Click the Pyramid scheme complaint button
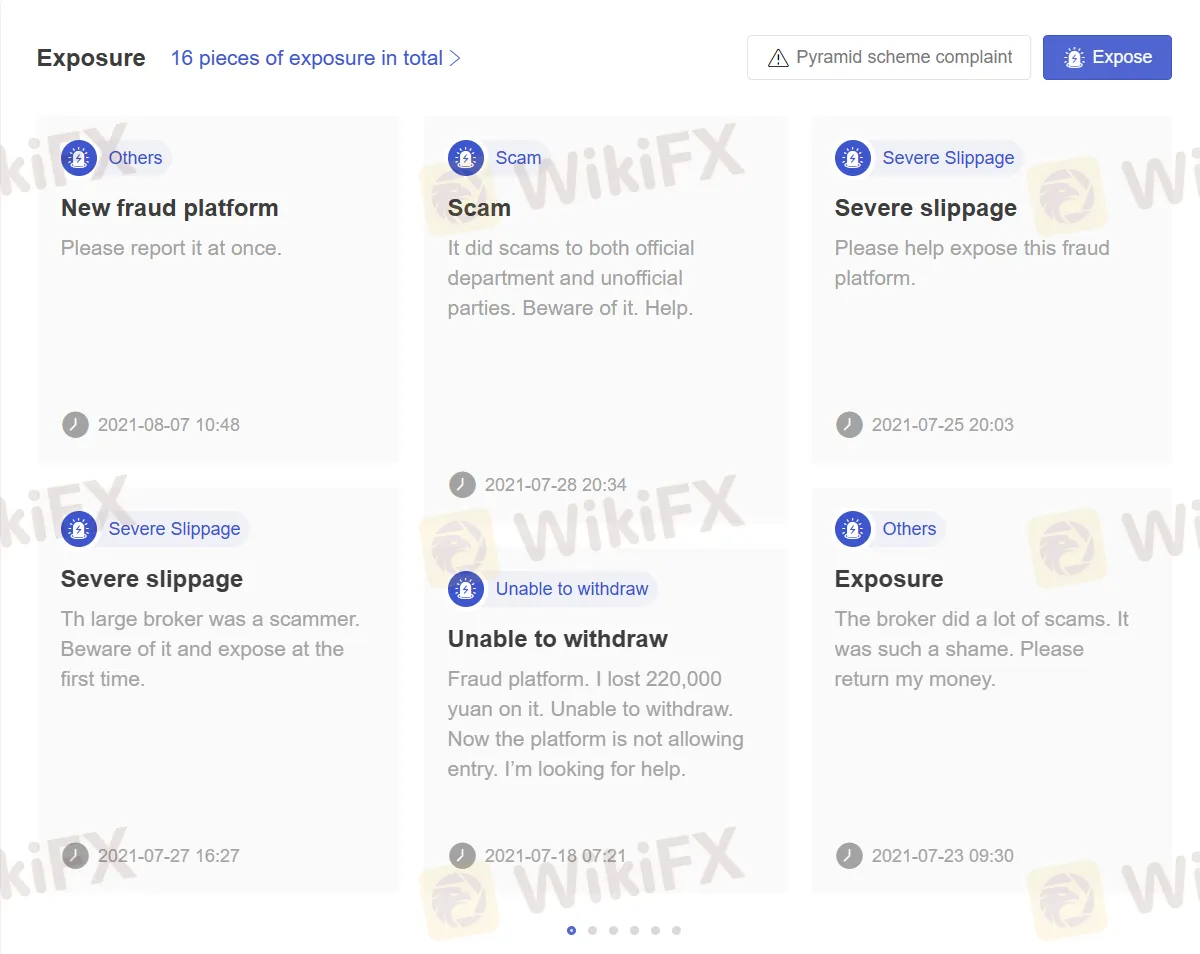The image size is (1200, 954). coord(888,57)
